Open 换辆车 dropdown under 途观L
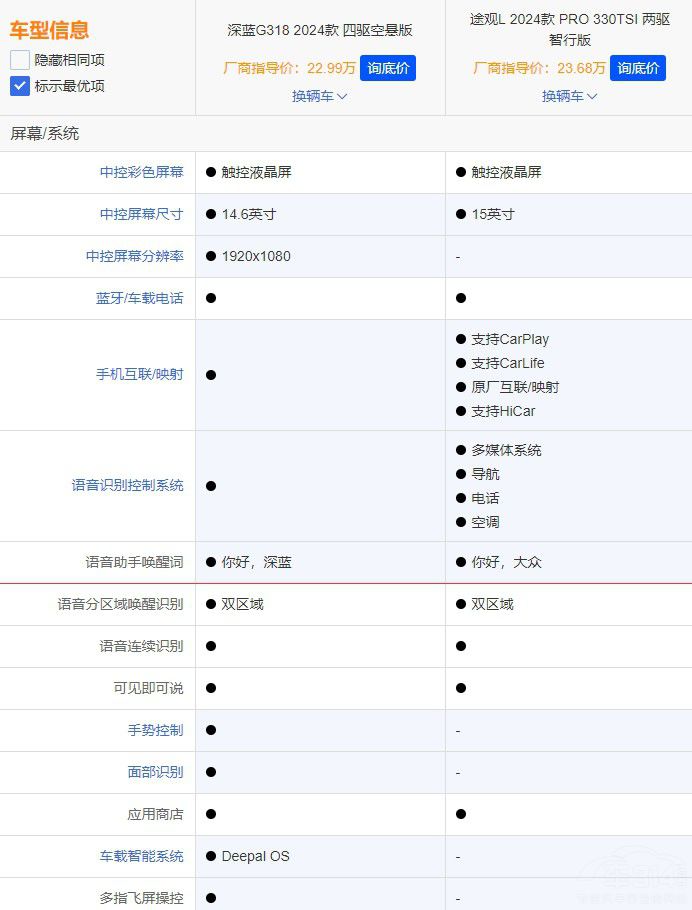 pos(569,96)
